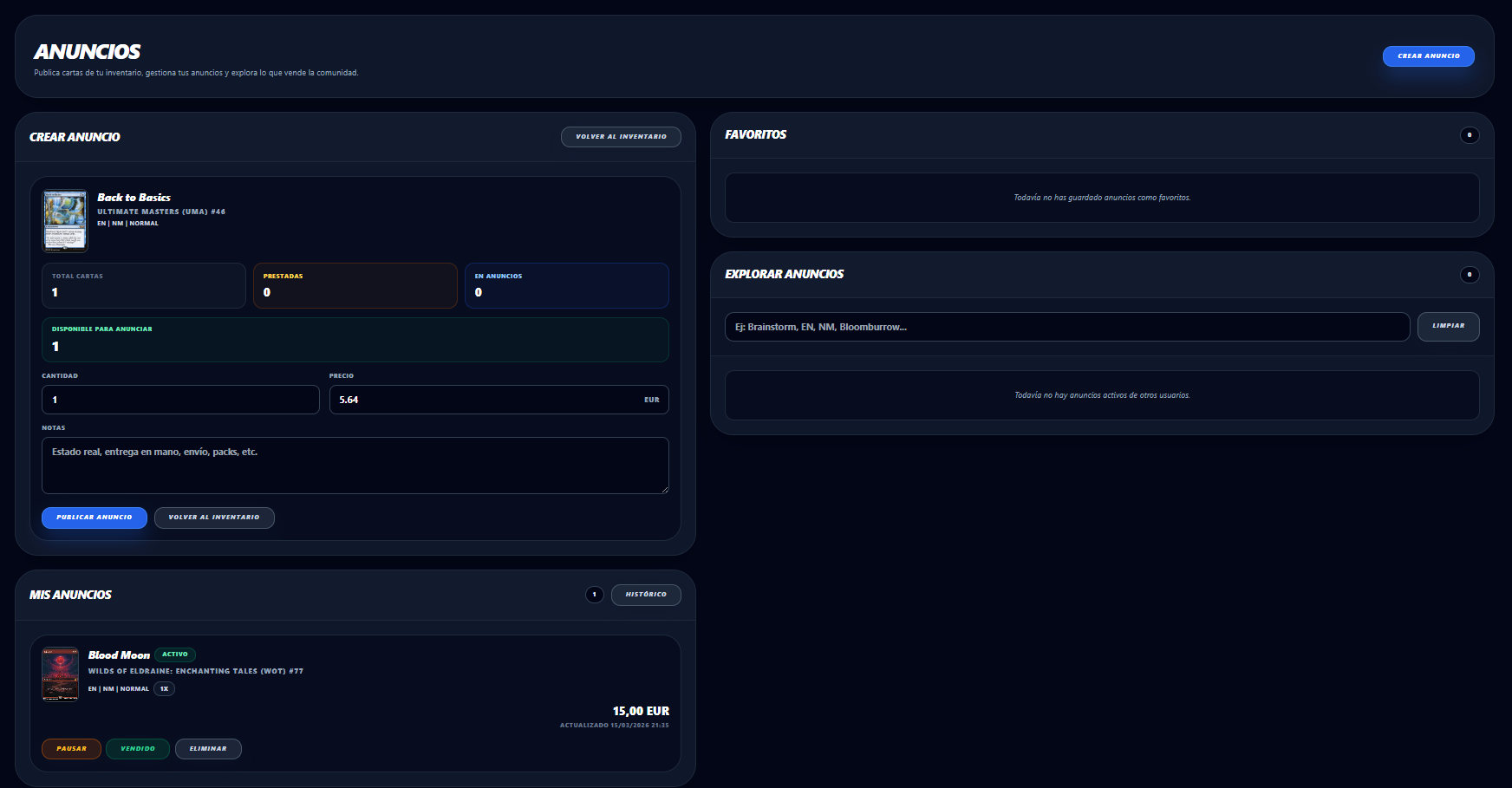Click the Mis Anuncios count badge
This screenshot has height=788, width=1512.
tap(594, 595)
